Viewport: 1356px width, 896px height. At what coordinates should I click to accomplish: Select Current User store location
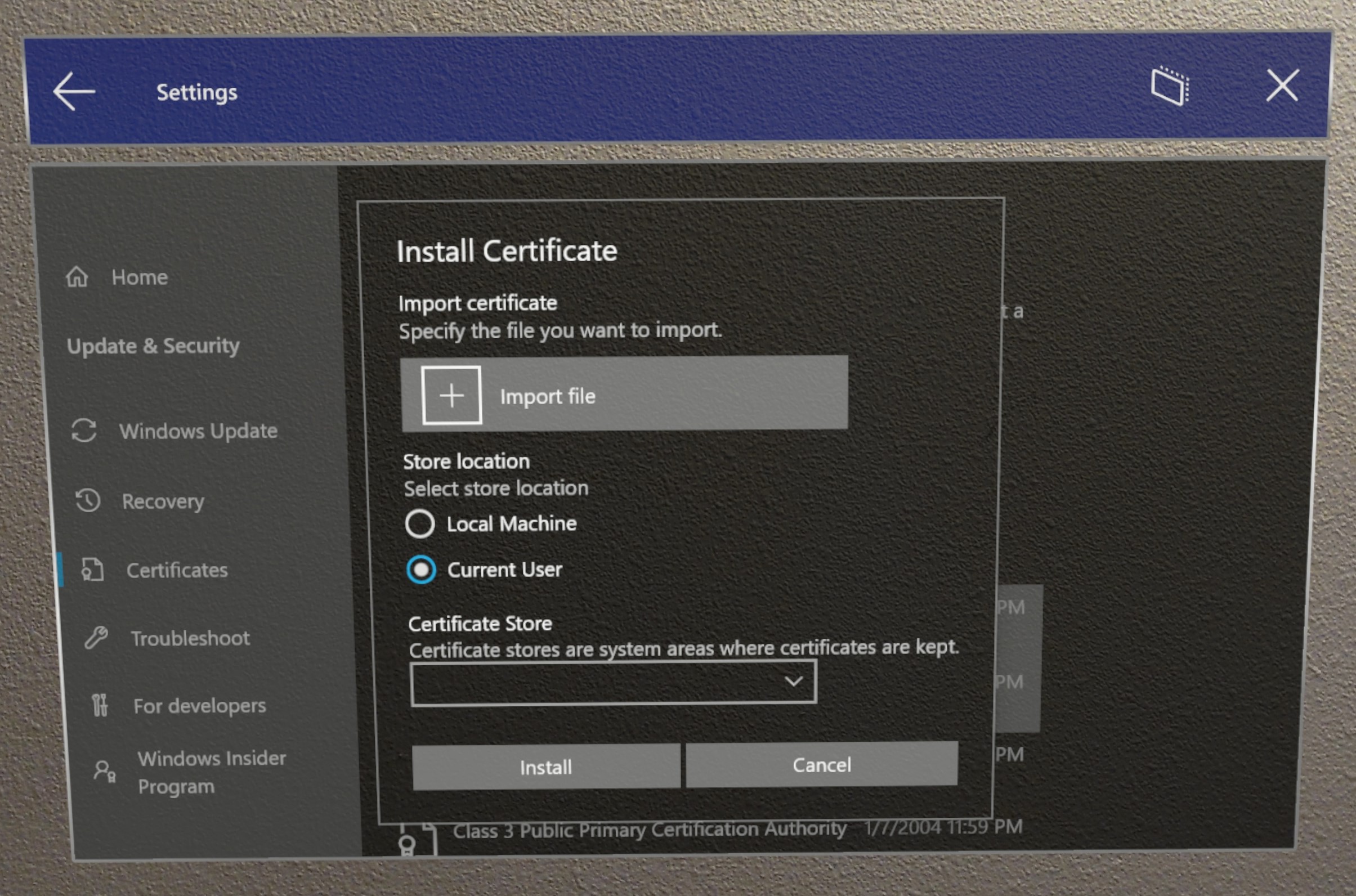click(x=420, y=569)
